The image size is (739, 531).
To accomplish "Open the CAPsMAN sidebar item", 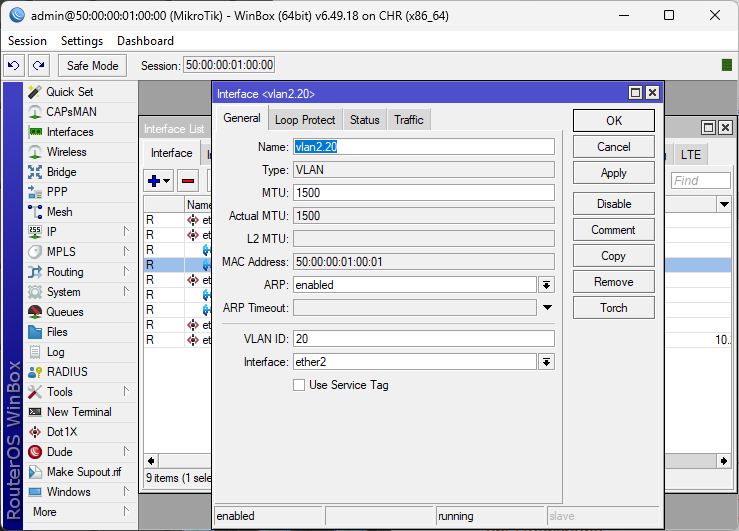I will (x=73, y=112).
